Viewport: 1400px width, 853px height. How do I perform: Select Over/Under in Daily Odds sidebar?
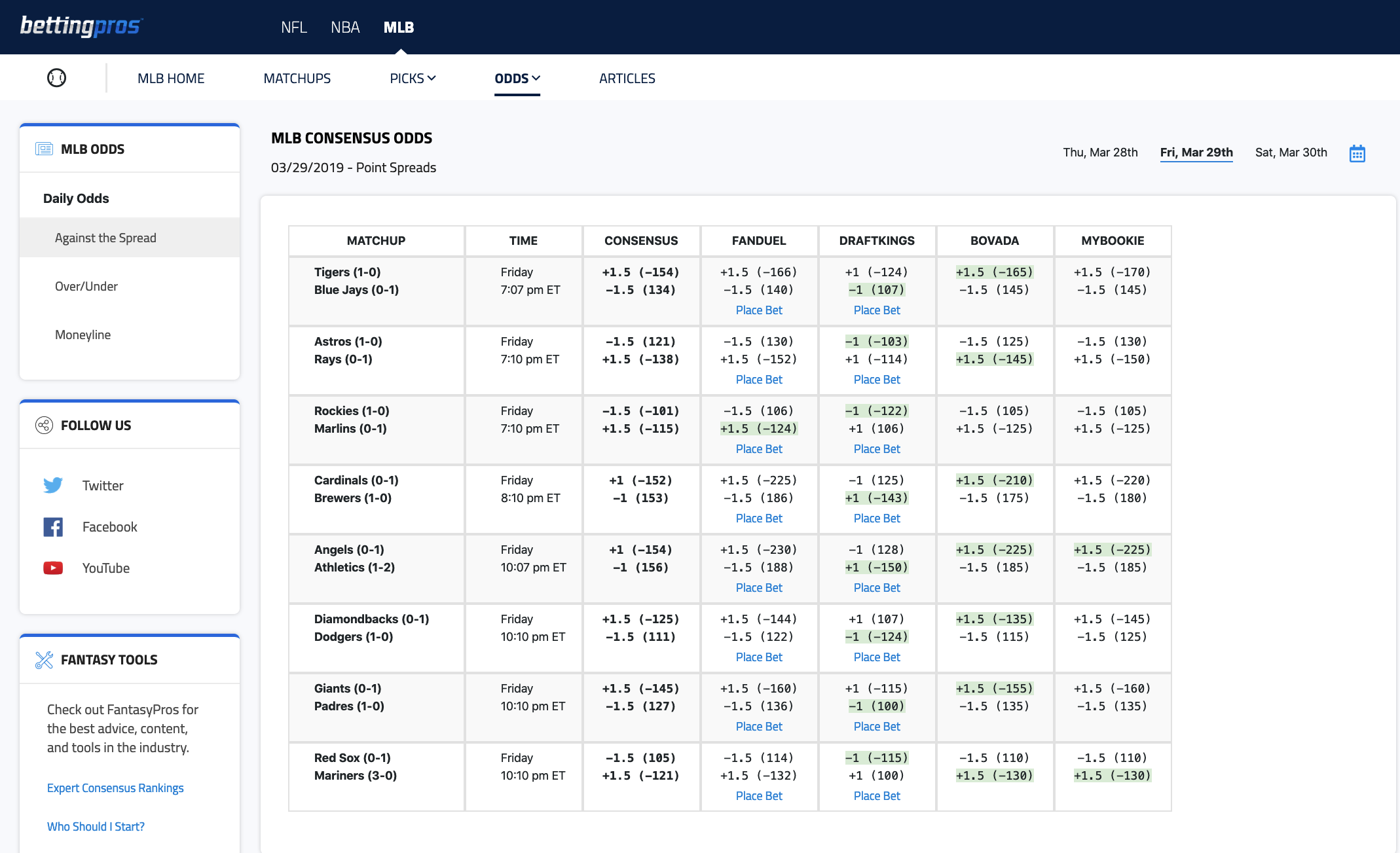86,286
